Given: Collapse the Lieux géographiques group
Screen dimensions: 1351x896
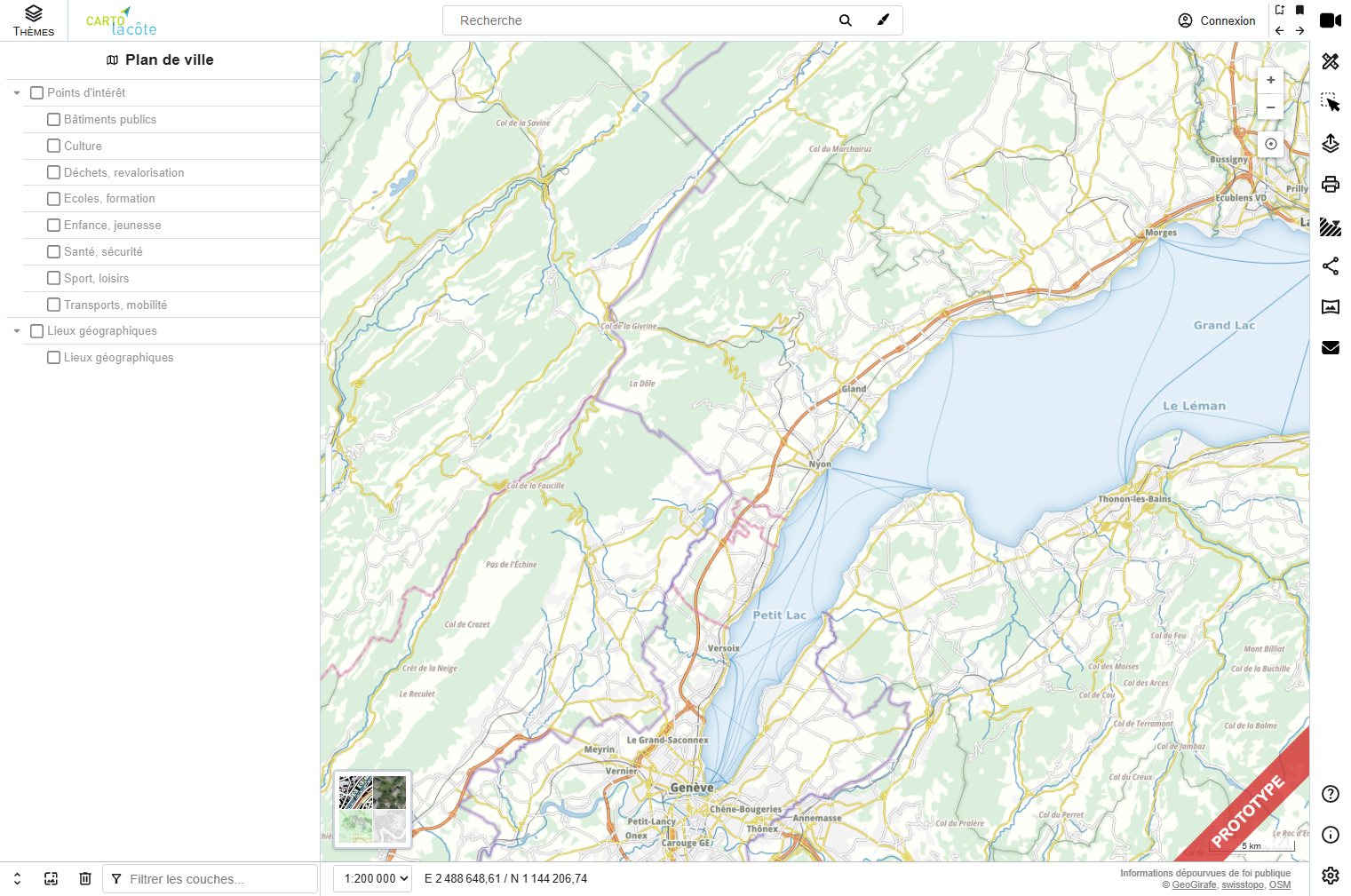Looking at the screenshot, I should [x=17, y=331].
